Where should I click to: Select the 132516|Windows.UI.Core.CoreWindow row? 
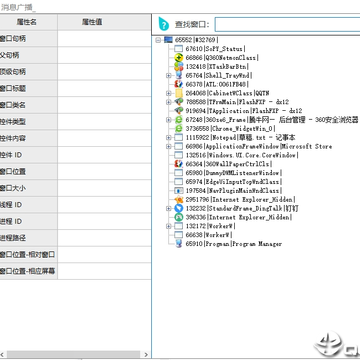(x=242, y=155)
